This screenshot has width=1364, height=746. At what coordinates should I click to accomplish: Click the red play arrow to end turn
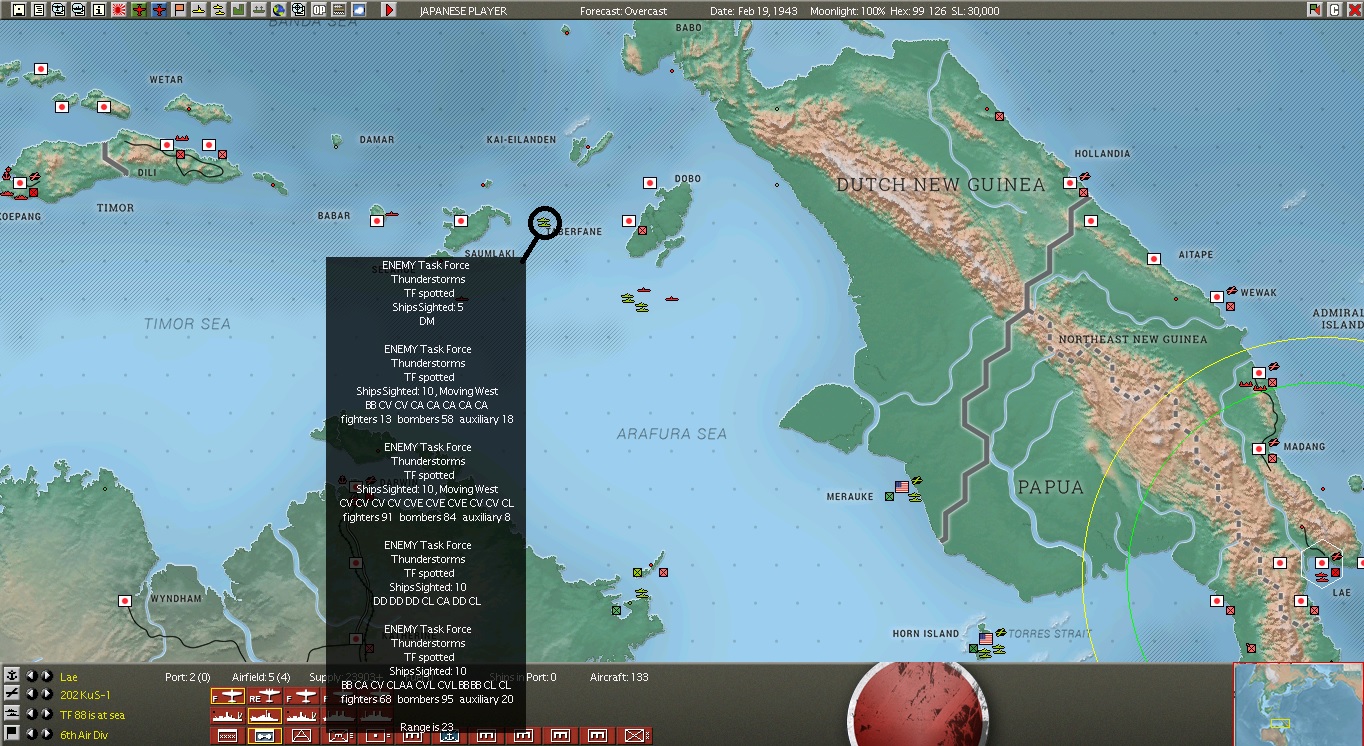pos(389,10)
